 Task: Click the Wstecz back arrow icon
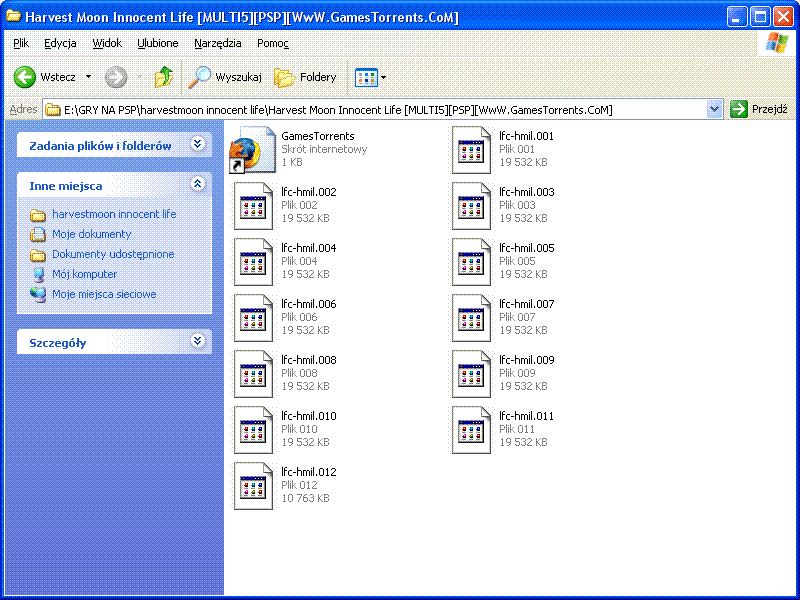point(26,77)
